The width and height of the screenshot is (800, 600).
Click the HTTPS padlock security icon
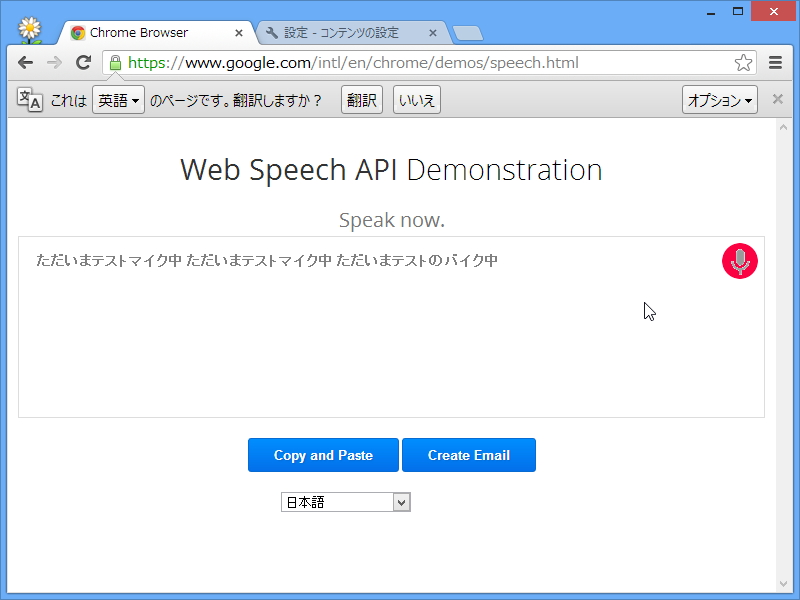click(x=116, y=62)
